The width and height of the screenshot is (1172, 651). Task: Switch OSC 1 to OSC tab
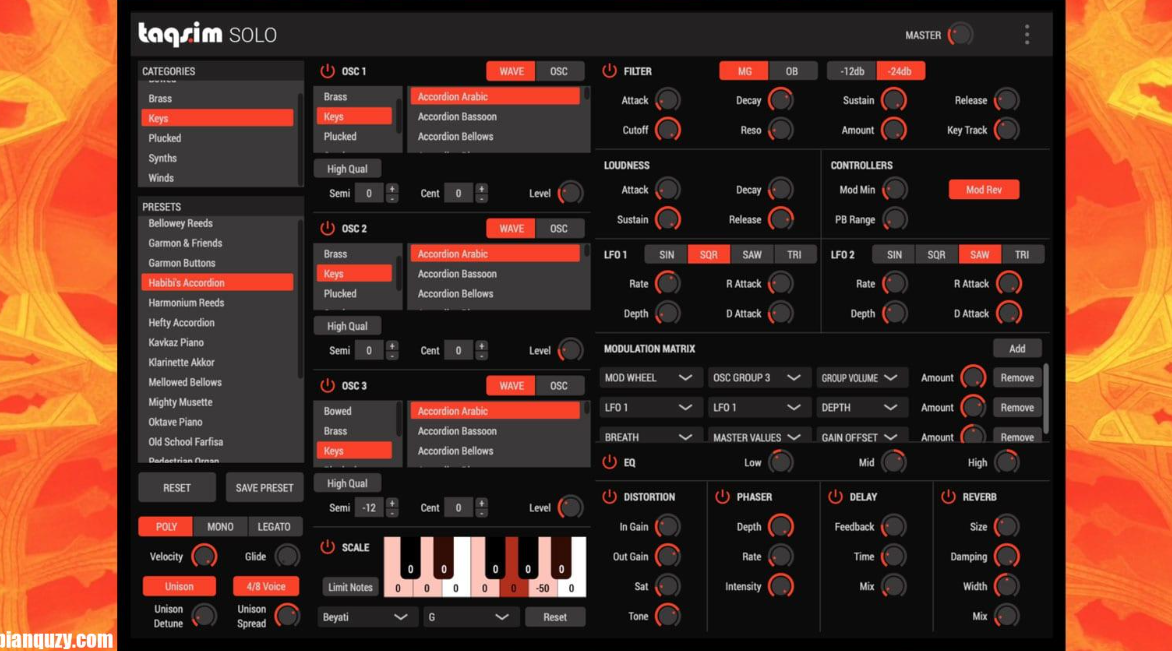pyautogui.click(x=559, y=71)
